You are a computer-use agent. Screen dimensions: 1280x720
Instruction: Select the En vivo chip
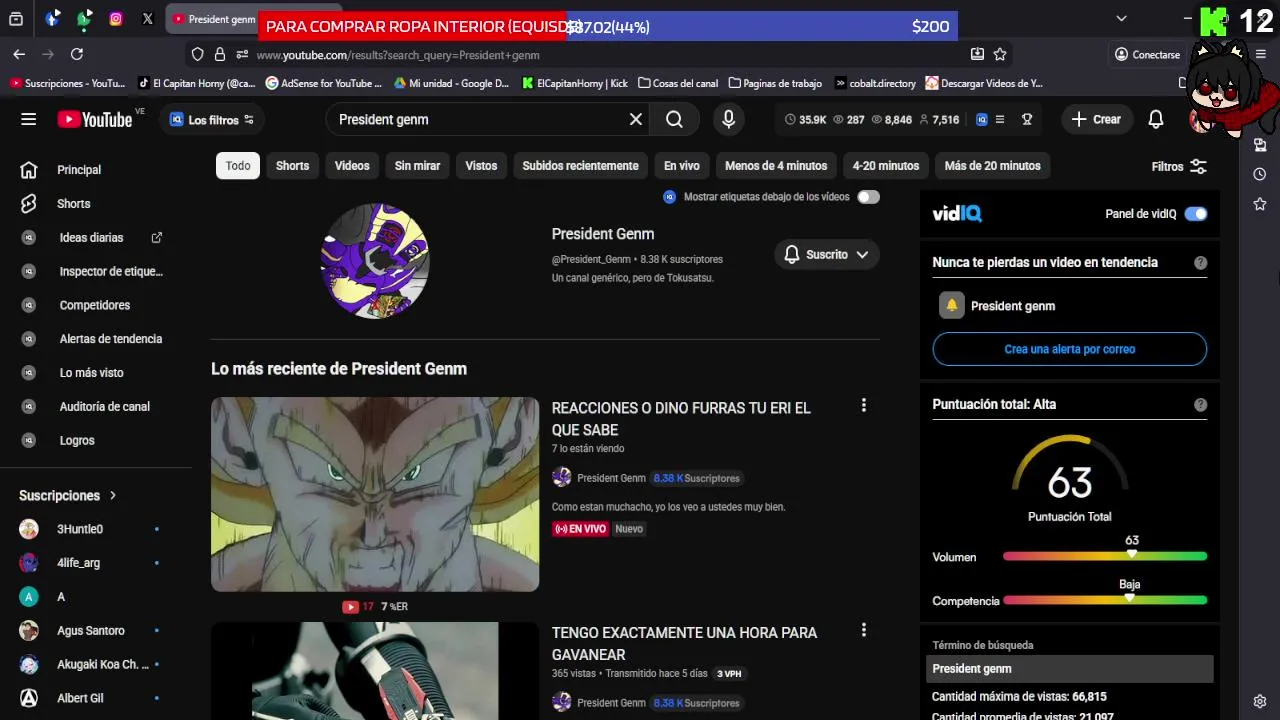pos(681,166)
